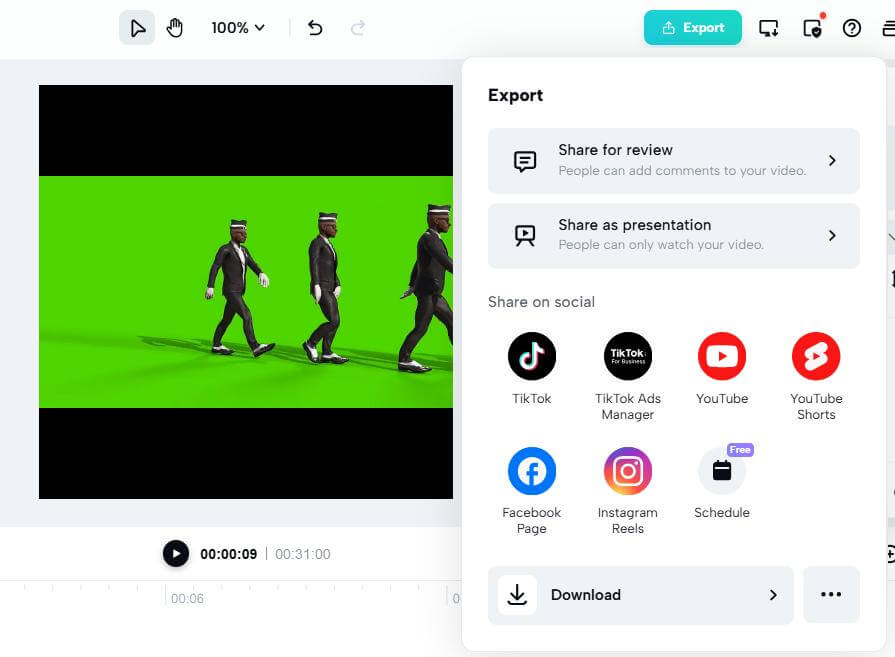Click the redo arrow
The width and height of the screenshot is (895, 657).
tap(358, 27)
